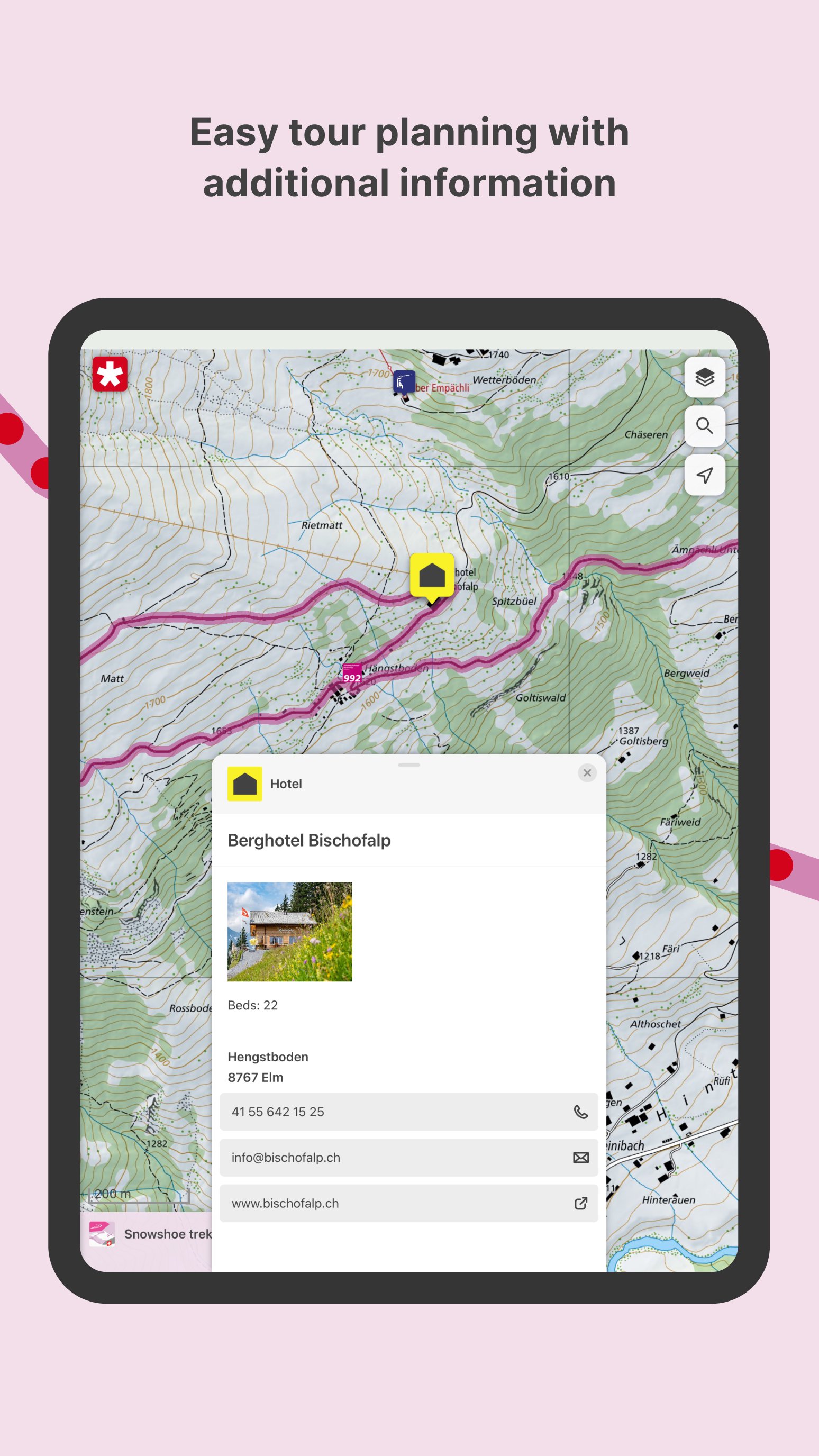Viewport: 819px width, 1456px height.
Task: Open Berghotel Bischofalp photo thumbnail
Action: click(x=290, y=932)
